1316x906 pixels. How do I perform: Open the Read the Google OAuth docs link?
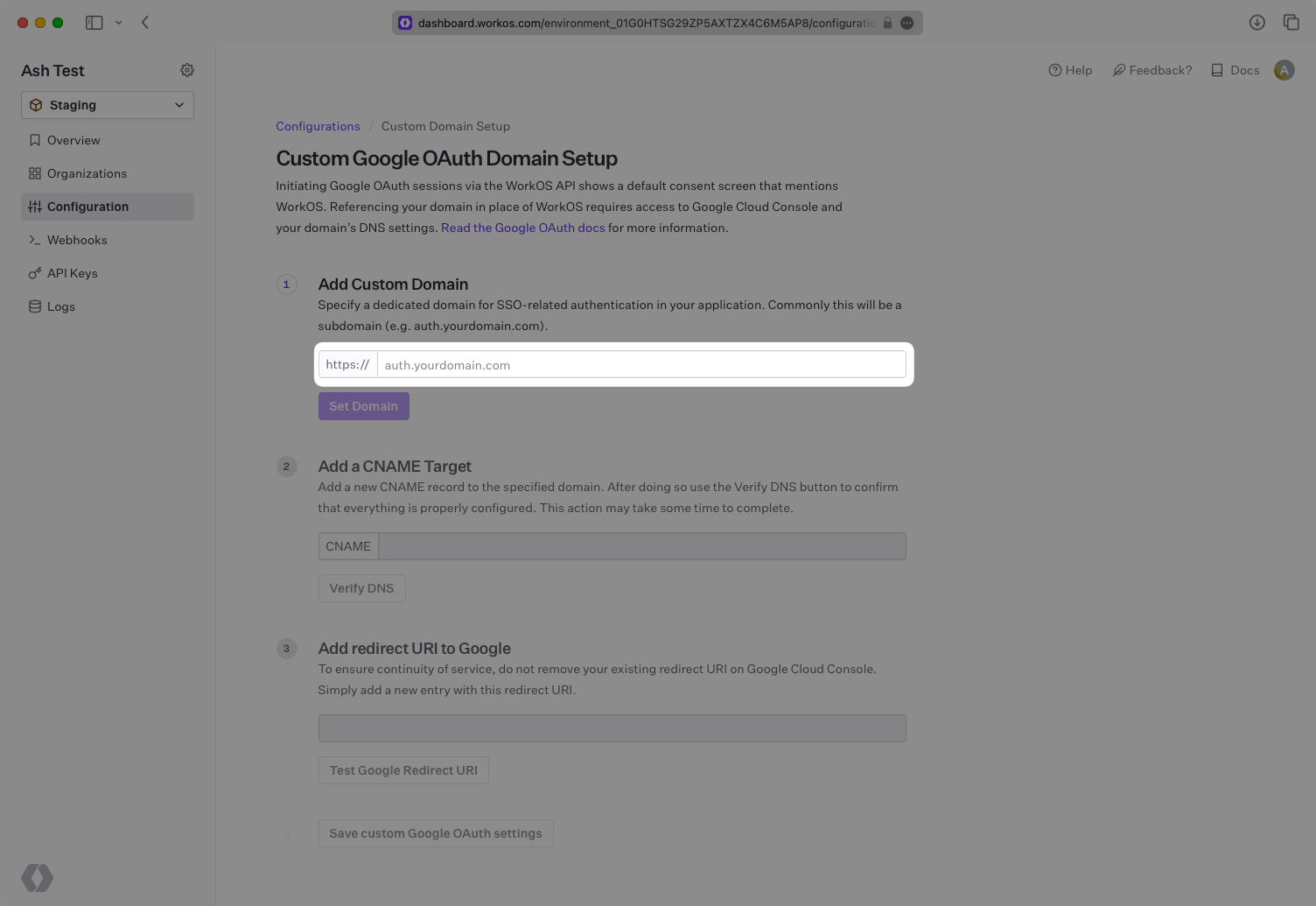pos(522,228)
